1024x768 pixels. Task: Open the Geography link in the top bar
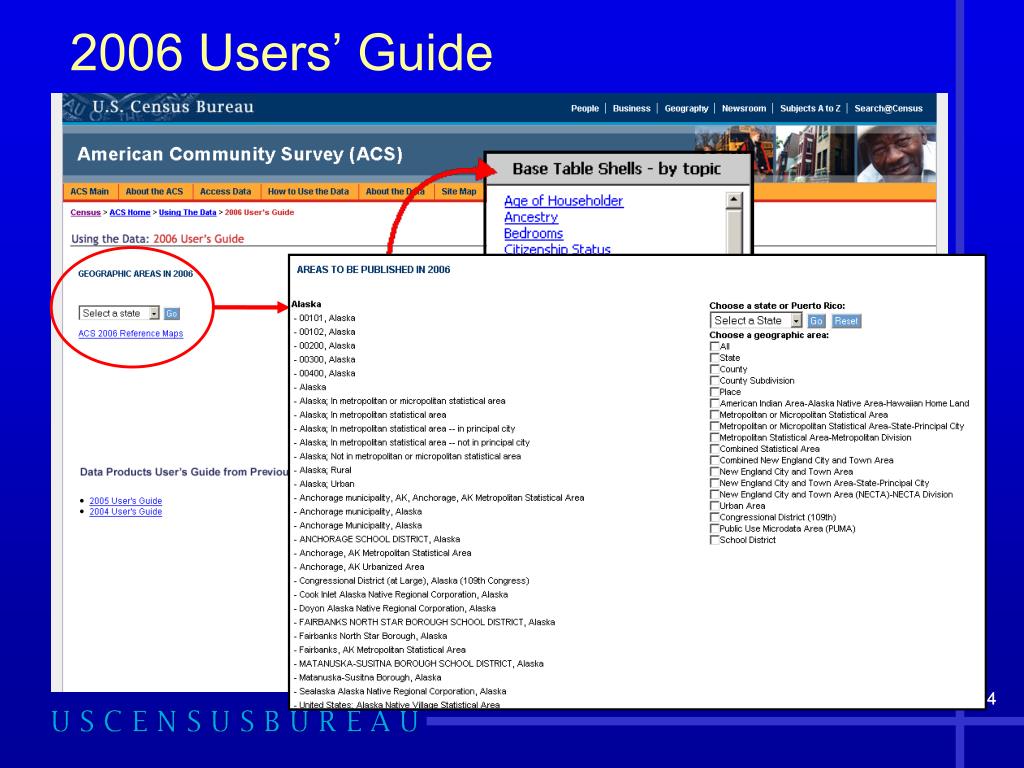686,108
